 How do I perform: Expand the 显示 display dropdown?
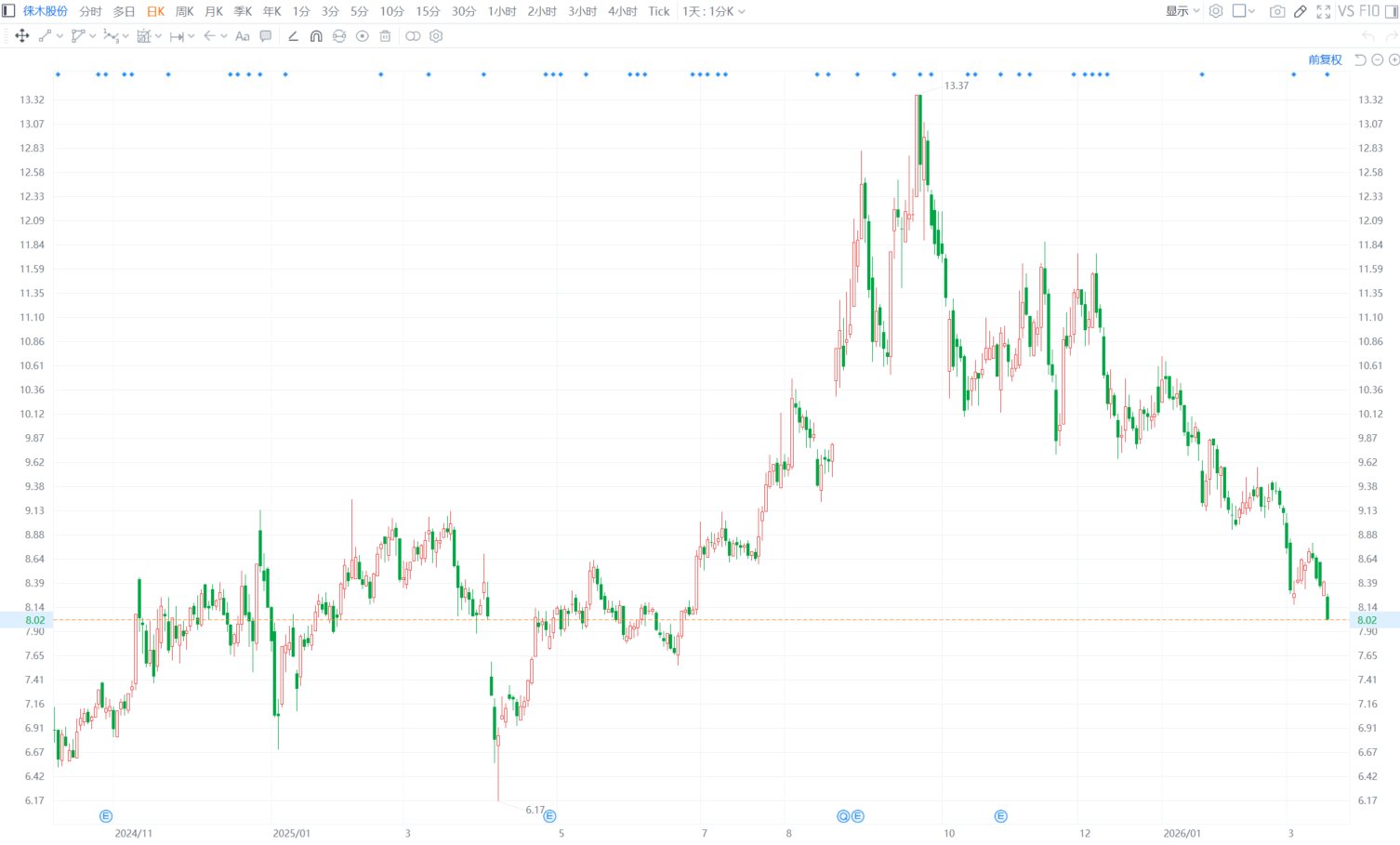click(x=1182, y=11)
